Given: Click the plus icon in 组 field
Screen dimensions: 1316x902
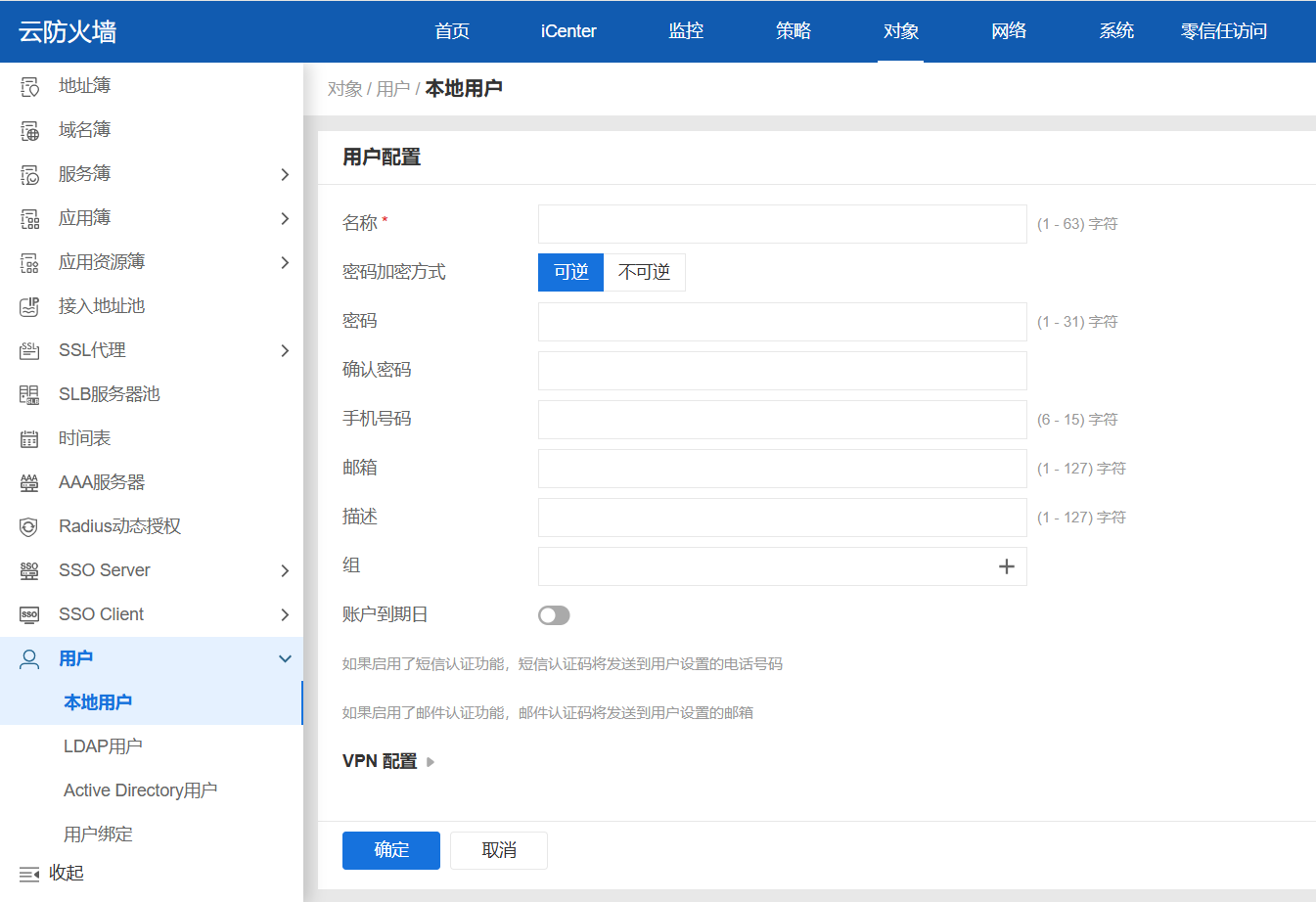Looking at the screenshot, I should pos(1006,566).
